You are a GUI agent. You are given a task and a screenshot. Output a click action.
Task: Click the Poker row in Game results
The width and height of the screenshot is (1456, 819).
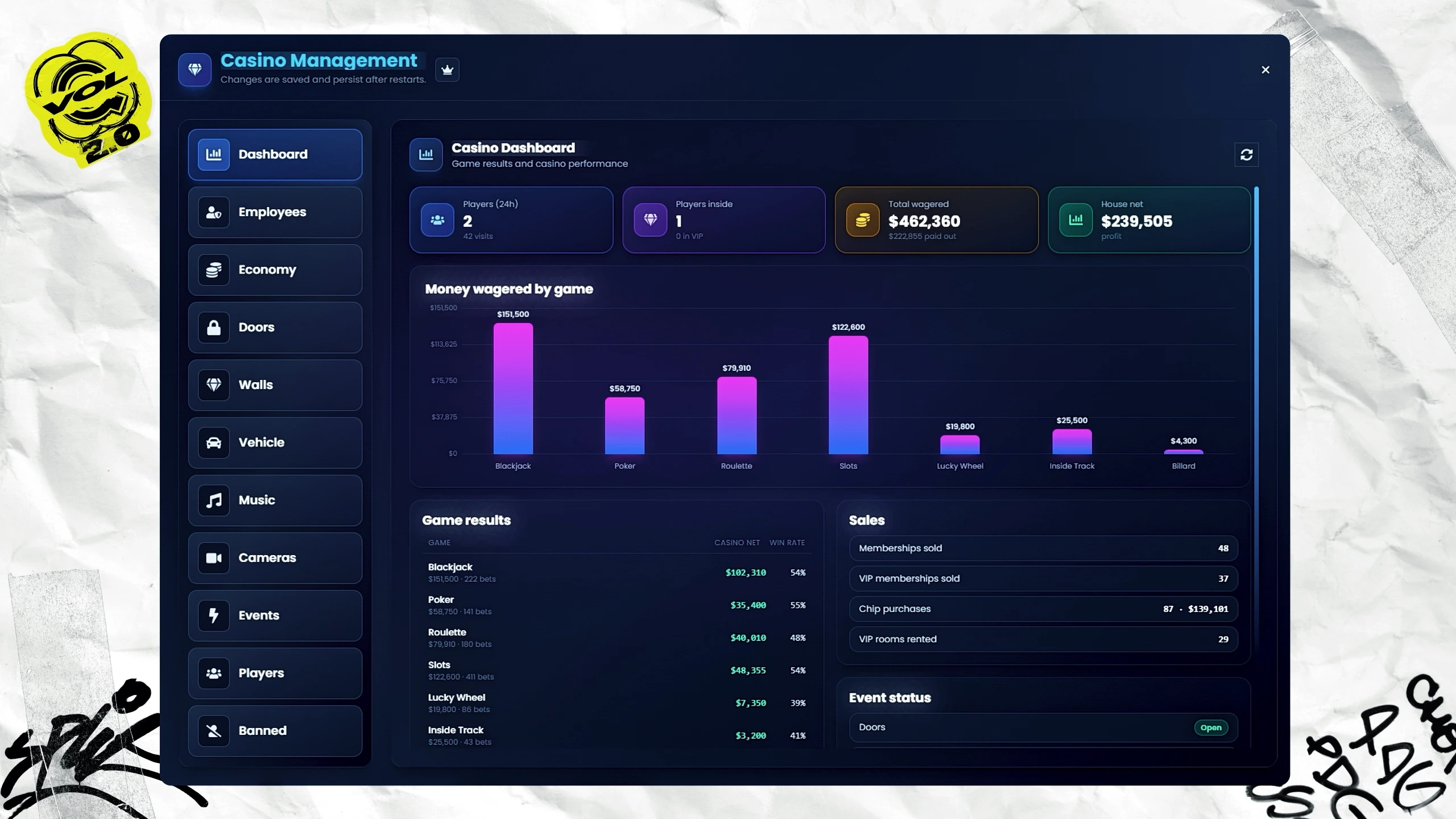(x=617, y=605)
